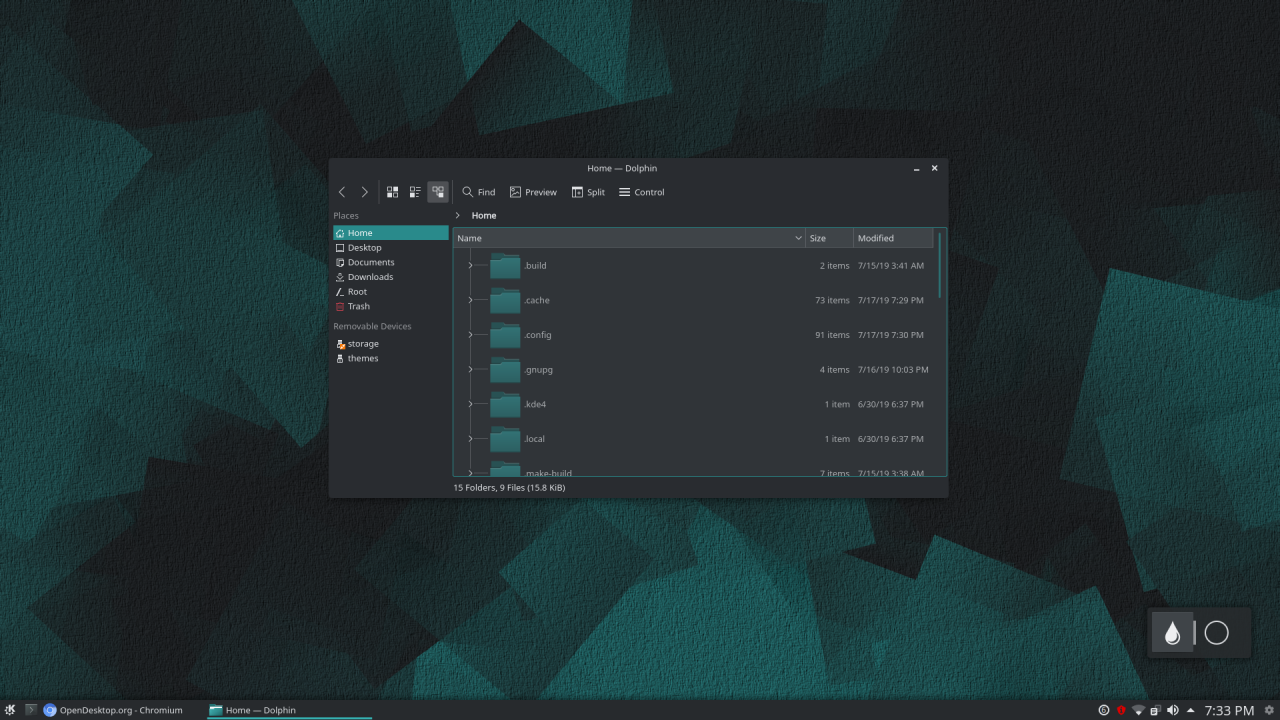Select the .gnupg folder icon
1280x720 pixels.
click(505, 369)
